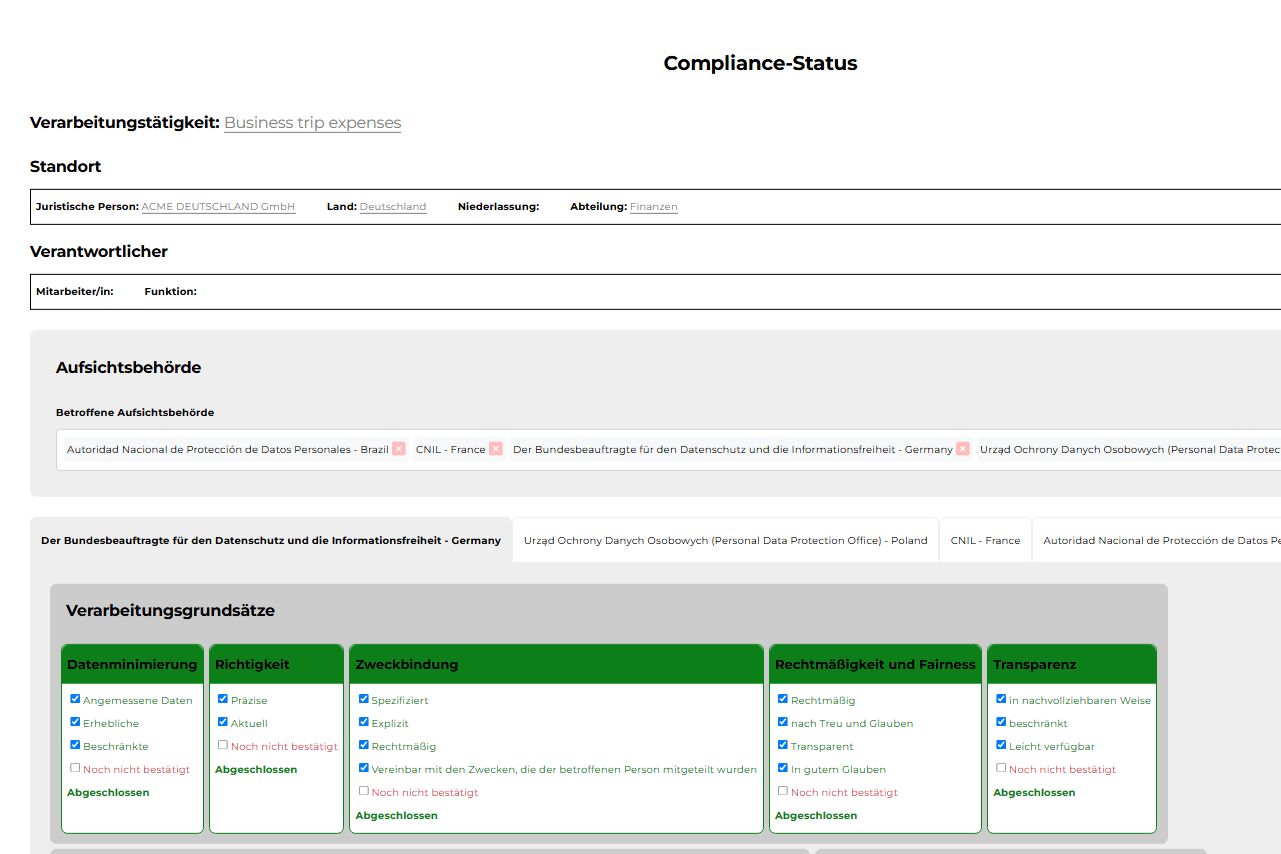
Task: Toggle the Transparent checkbox under Rechtmäßigkeit und Fairness
Action: (x=782, y=745)
